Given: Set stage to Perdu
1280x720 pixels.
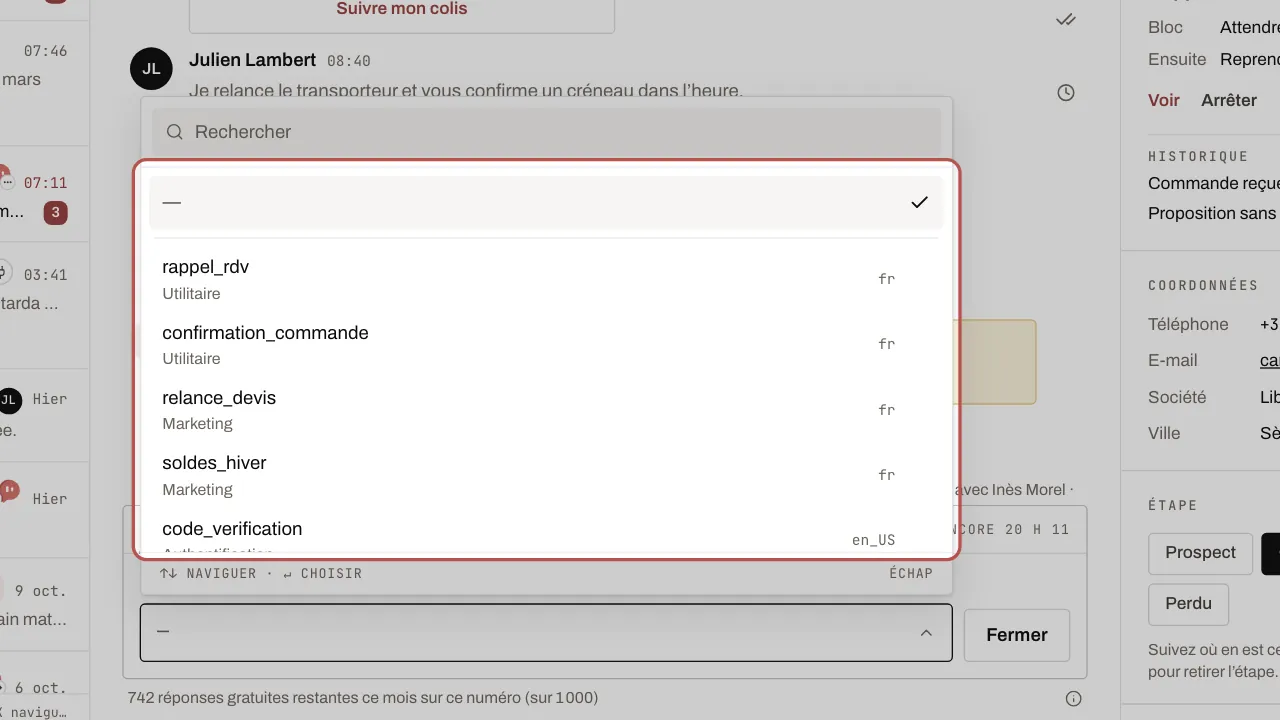Looking at the screenshot, I should click(1188, 604).
